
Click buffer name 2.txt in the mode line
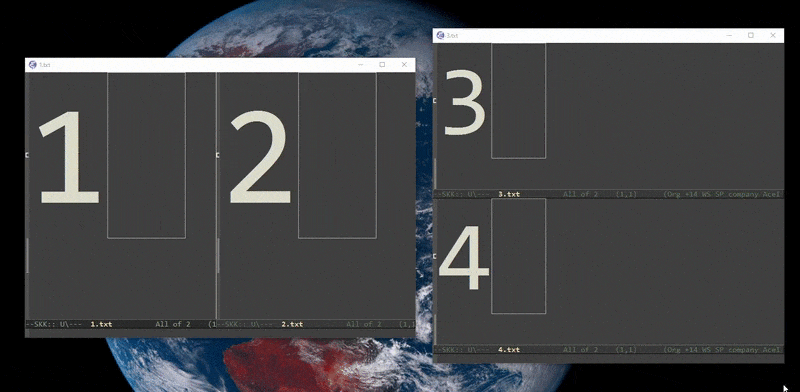pyautogui.click(x=292, y=324)
